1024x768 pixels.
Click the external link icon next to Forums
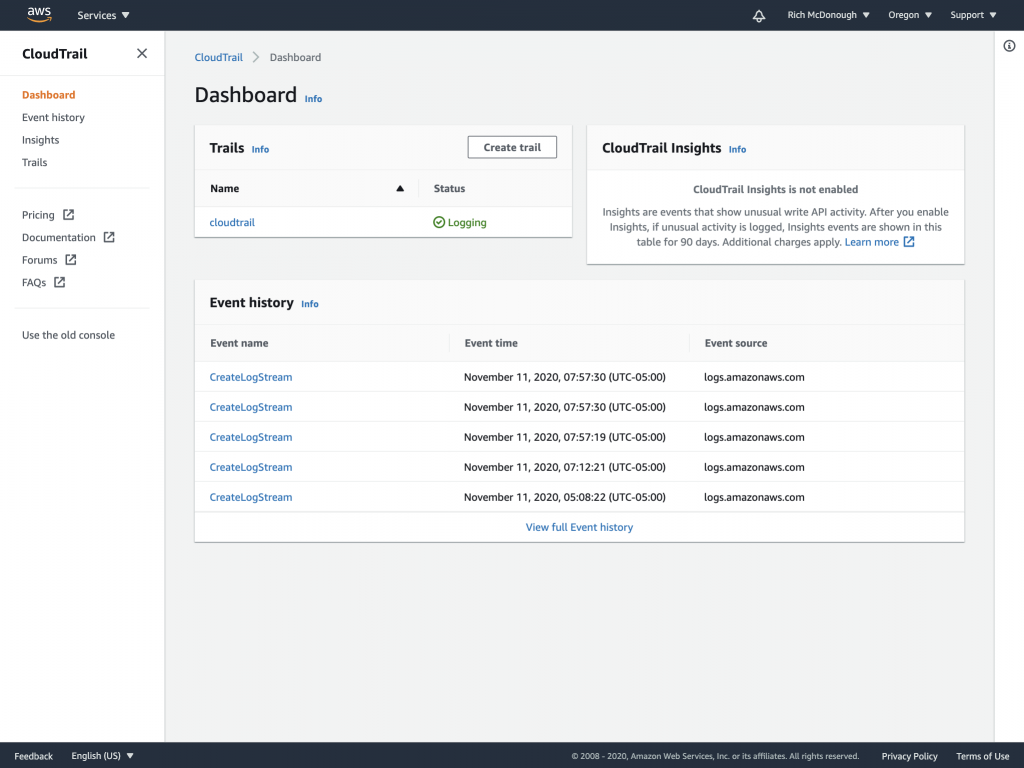(71, 260)
